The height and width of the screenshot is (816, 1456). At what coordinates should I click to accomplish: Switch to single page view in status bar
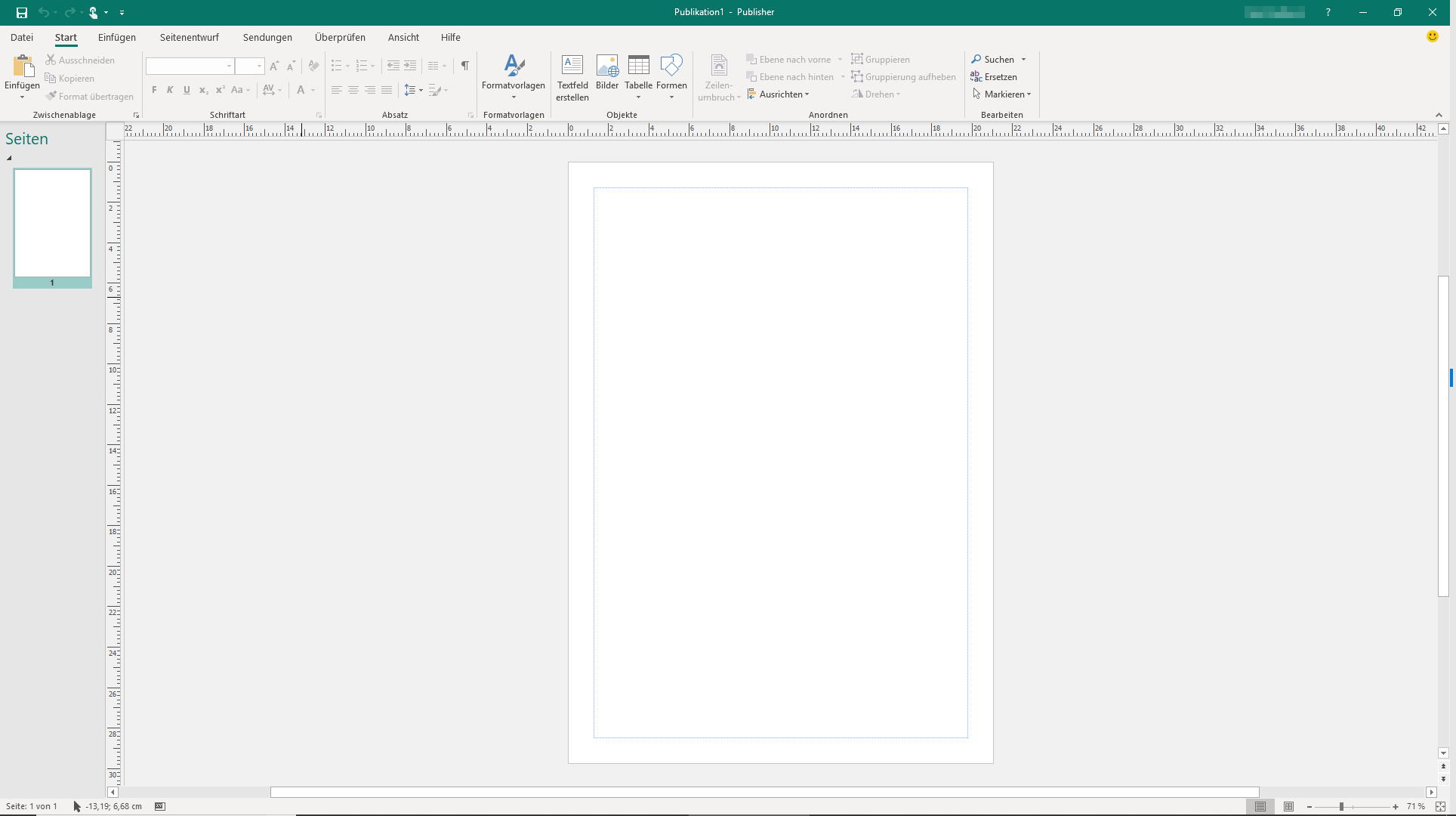(1260, 806)
